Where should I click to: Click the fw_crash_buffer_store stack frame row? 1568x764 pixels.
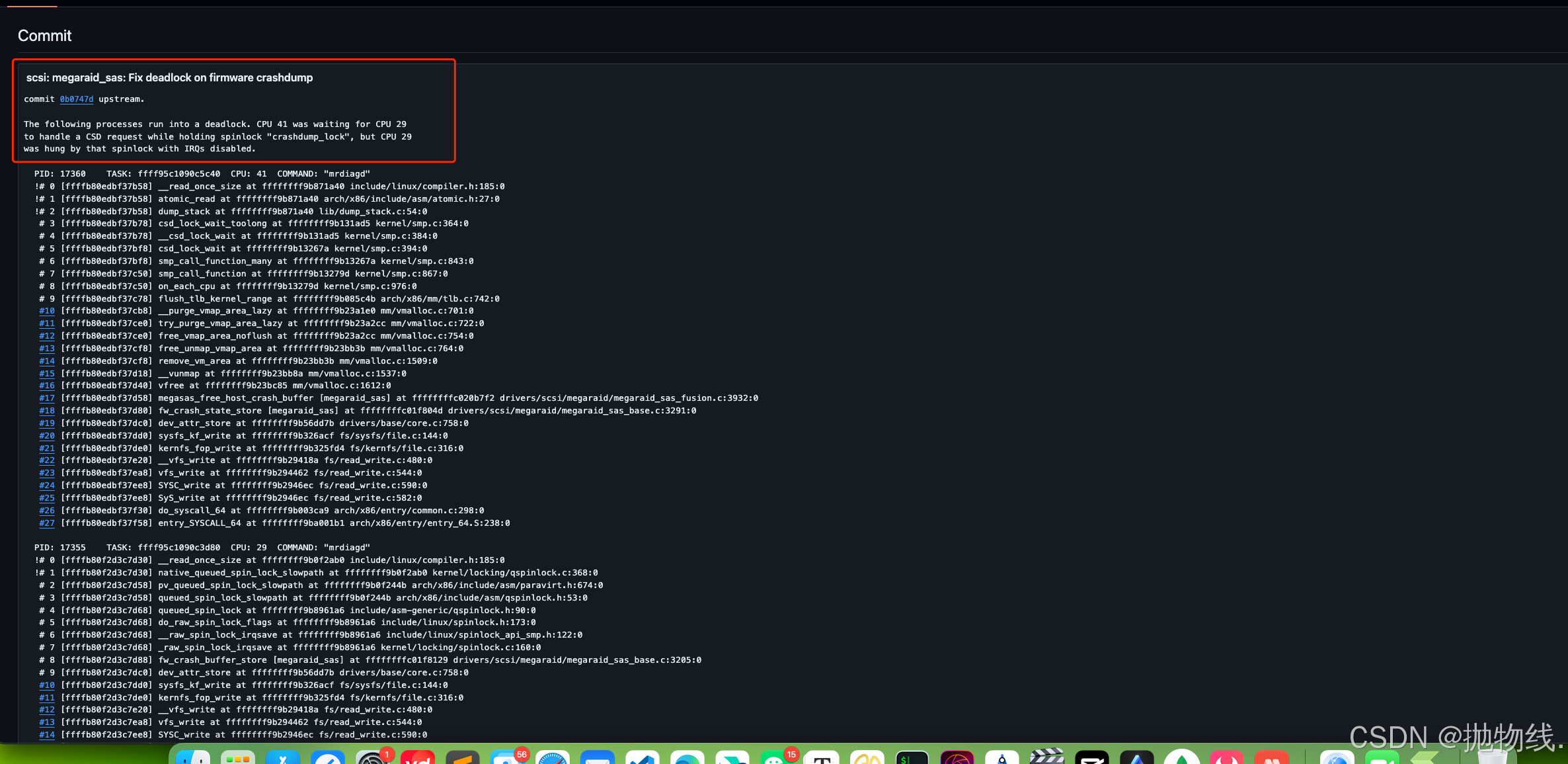click(370, 660)
